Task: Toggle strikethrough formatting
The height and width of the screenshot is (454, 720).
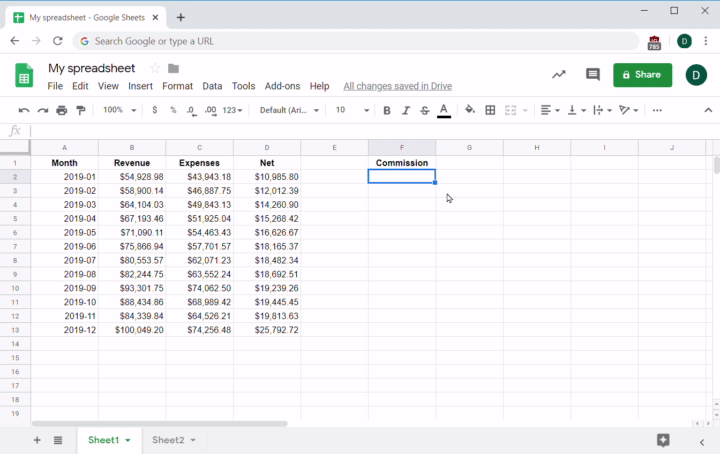Action: point(425,110)
